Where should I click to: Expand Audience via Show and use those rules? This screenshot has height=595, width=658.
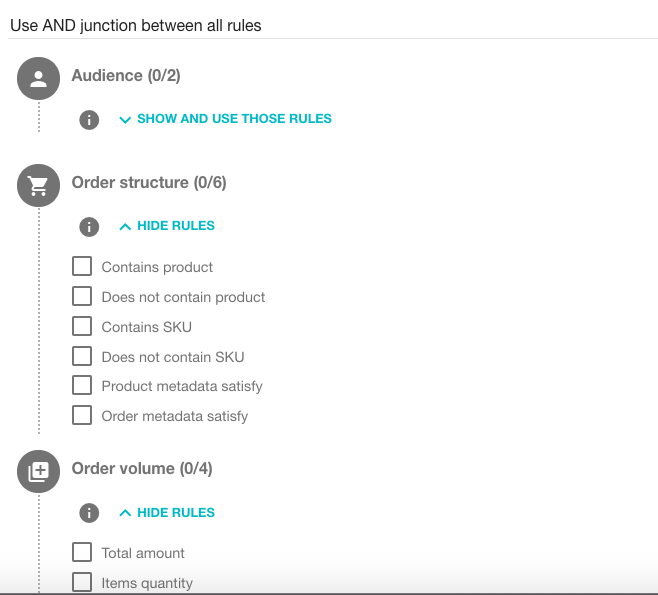click(x=225, y=119)
